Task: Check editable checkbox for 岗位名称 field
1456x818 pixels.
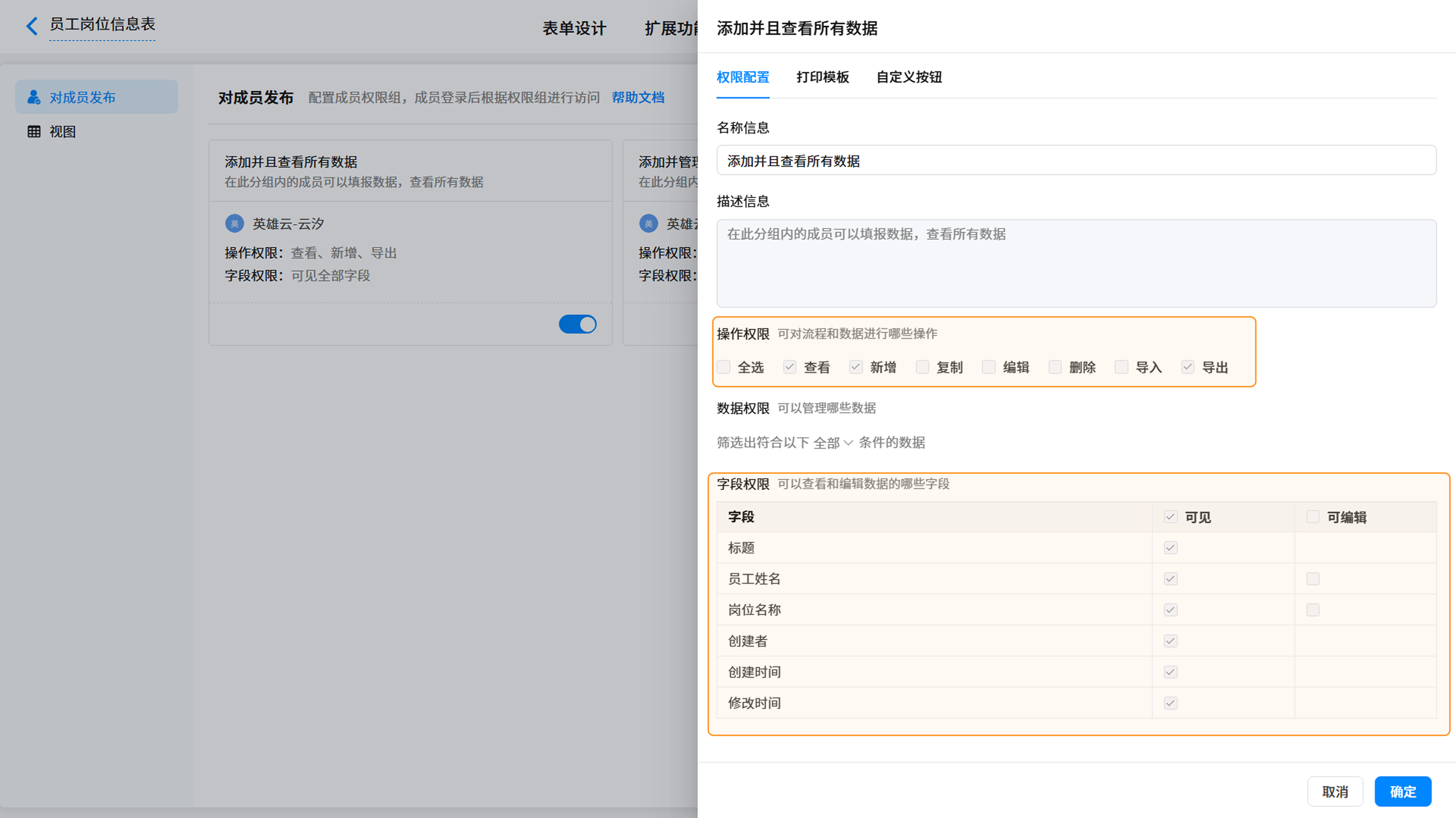Action: (1313, 610)
